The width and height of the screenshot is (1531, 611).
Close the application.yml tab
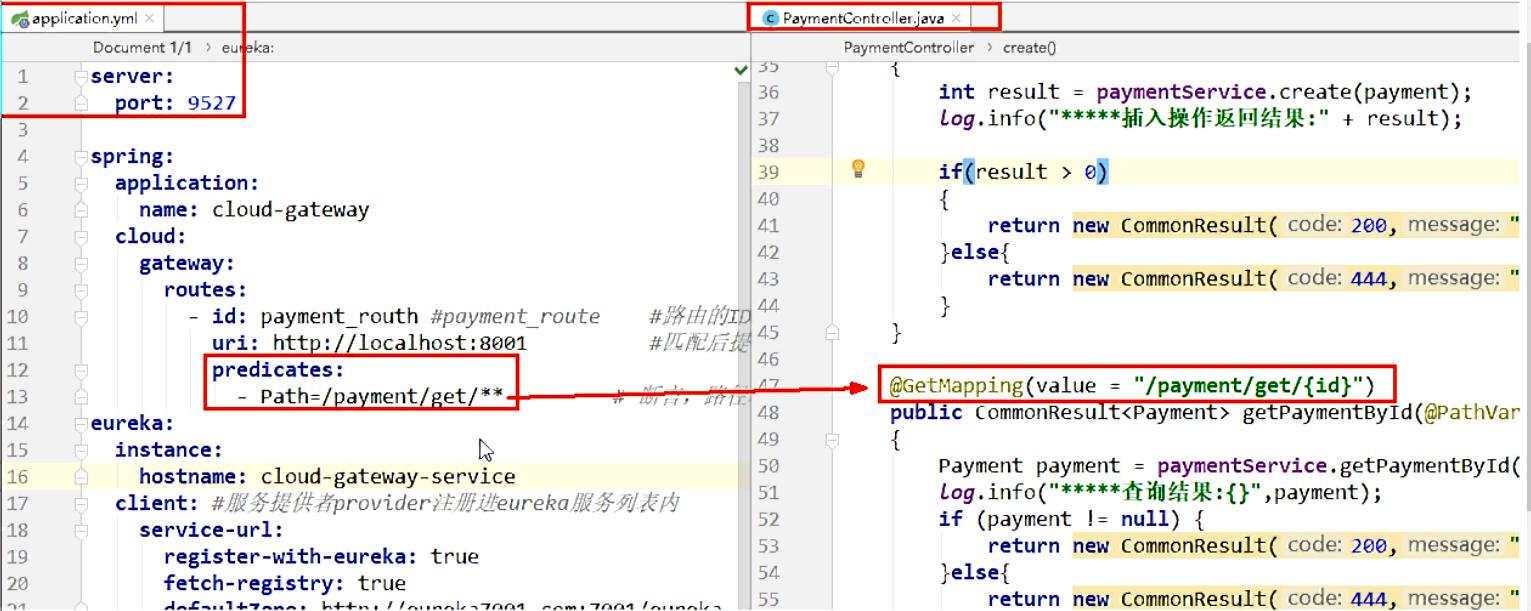[x=150, y=18]
